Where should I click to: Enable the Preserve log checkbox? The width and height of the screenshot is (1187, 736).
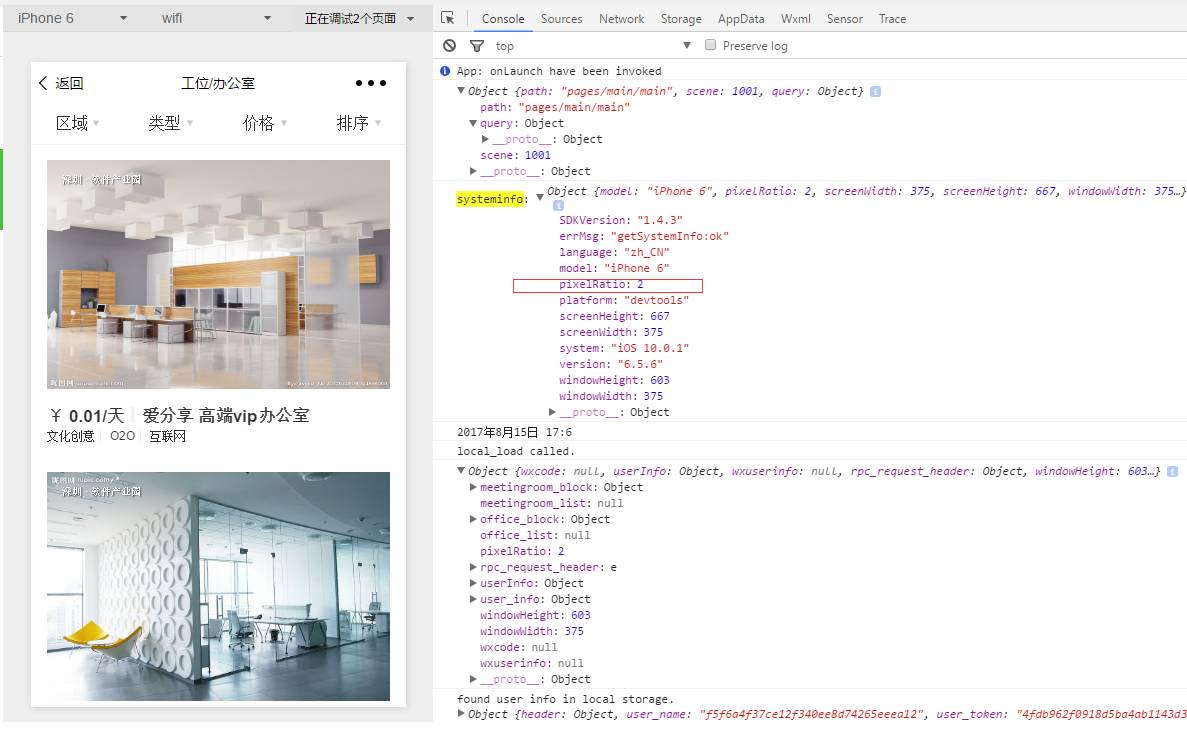710,45
